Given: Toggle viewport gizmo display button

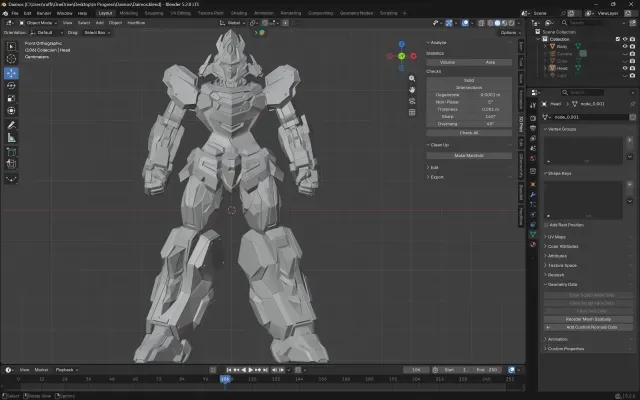Looking at the screenshot, I should (x=449, y=23).
